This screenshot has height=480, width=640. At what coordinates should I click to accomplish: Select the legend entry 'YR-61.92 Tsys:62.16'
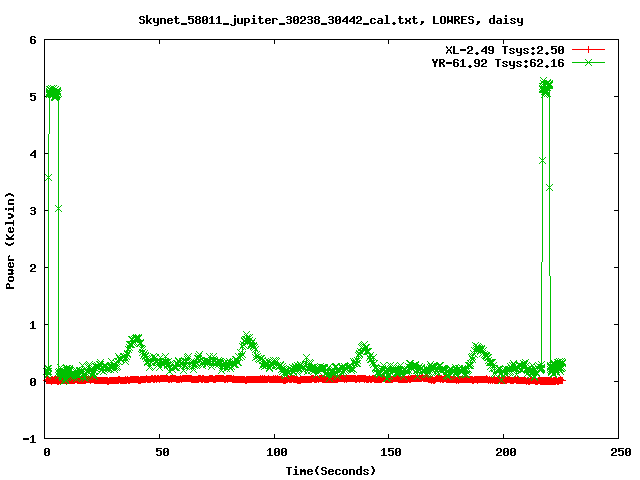(498, 63)
